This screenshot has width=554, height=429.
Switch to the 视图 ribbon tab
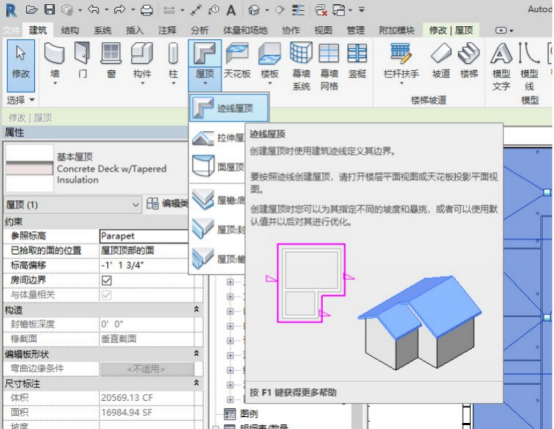[323, 30]
